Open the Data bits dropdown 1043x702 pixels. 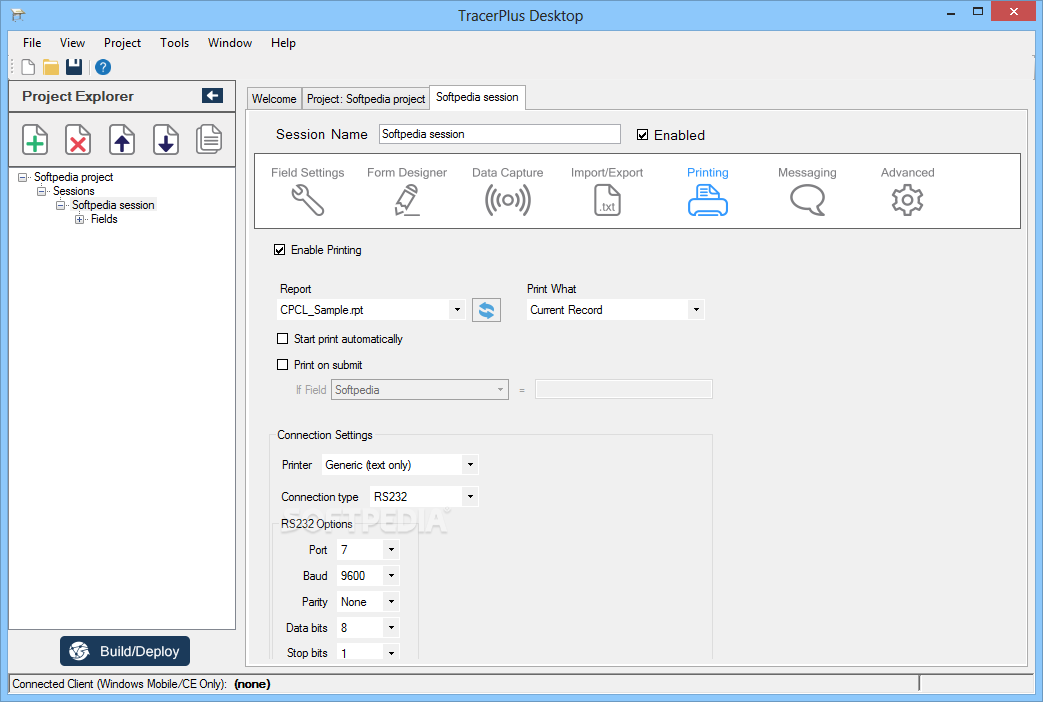tap(391, 627)
